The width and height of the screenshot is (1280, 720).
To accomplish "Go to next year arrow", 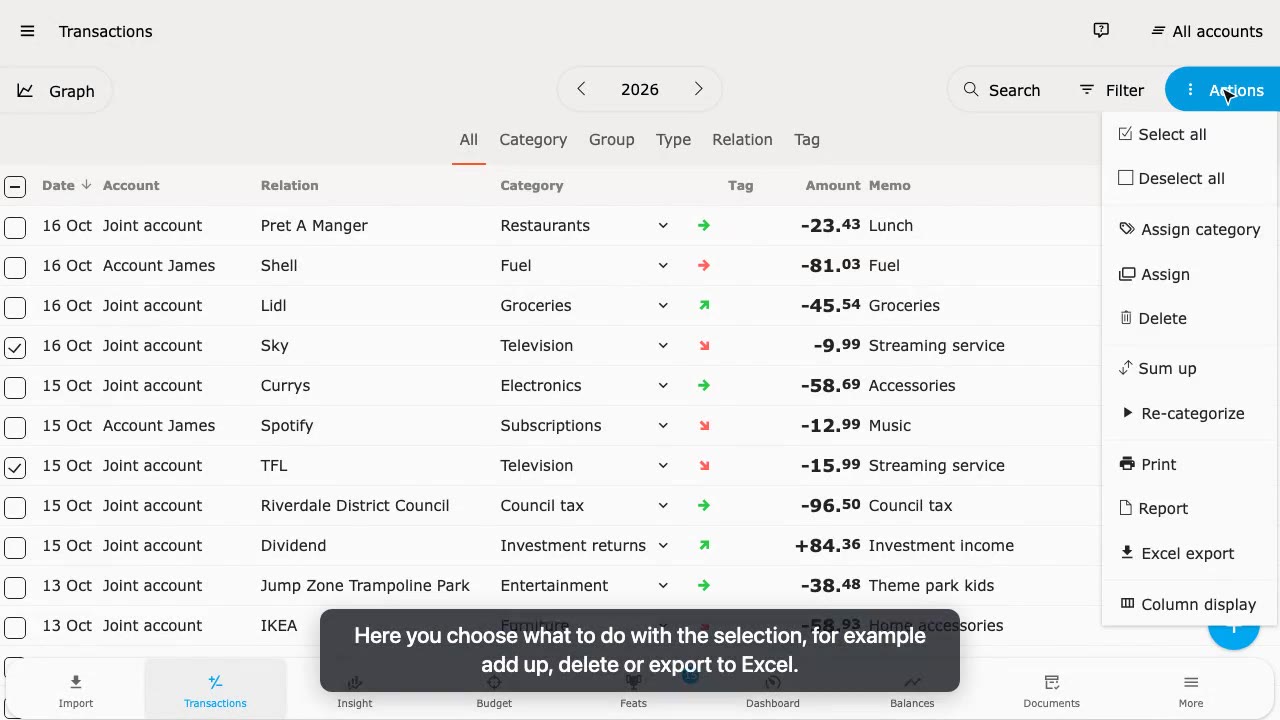I will point(698,89).
